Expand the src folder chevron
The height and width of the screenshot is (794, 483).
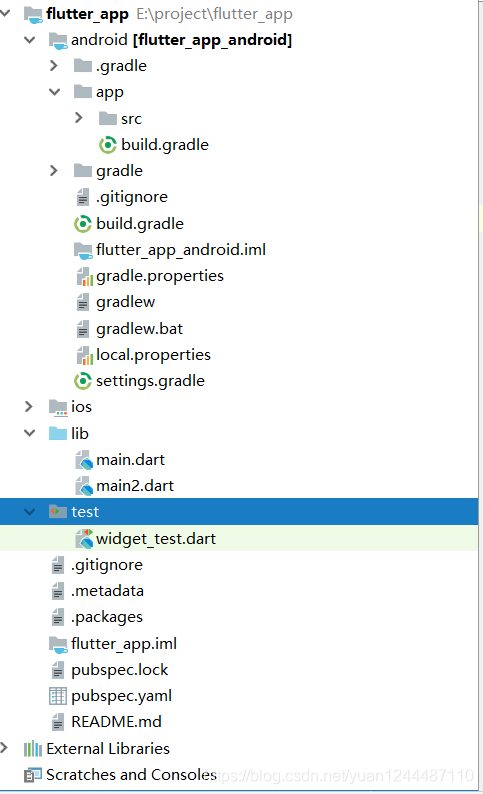[x=78, y=118]
